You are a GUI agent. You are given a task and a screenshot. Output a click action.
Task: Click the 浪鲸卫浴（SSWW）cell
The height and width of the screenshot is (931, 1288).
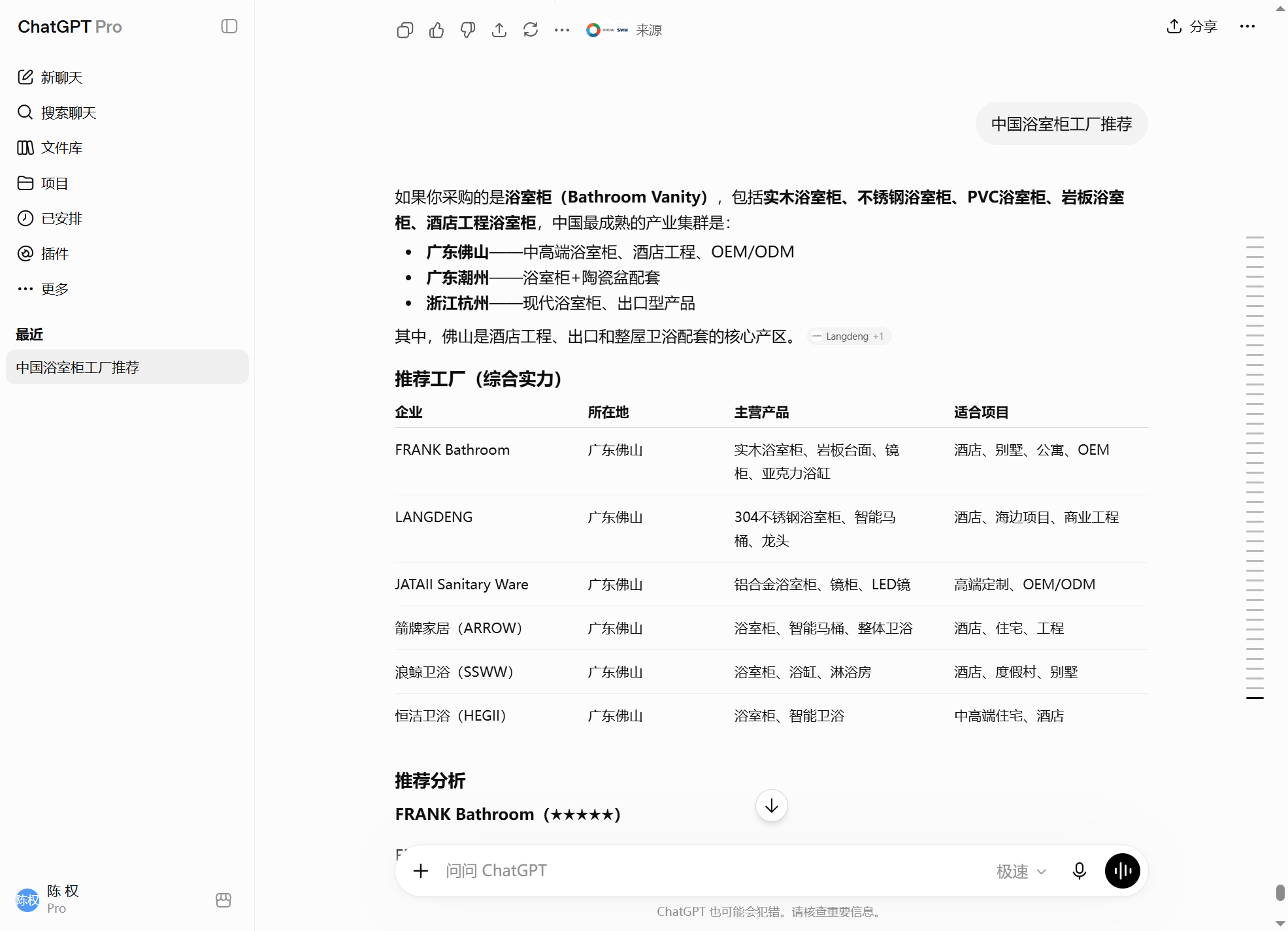click(x=454, y=672)
